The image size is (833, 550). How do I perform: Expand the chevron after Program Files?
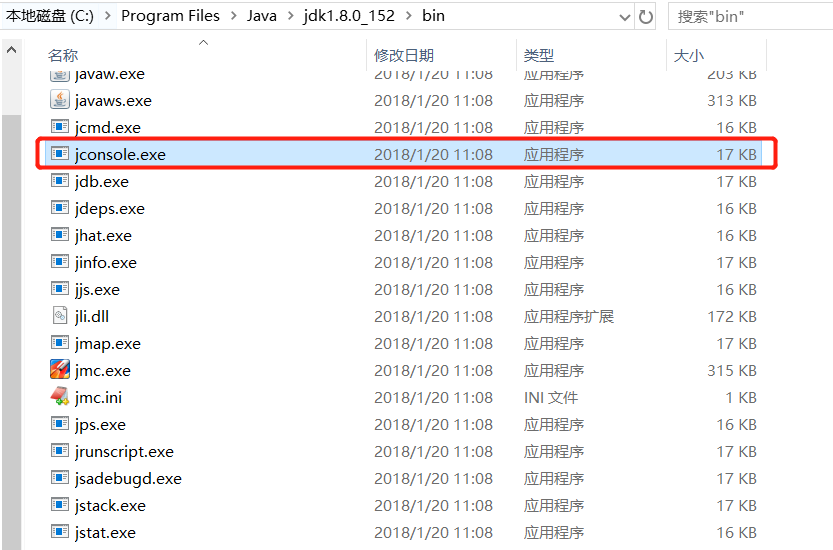234,16
